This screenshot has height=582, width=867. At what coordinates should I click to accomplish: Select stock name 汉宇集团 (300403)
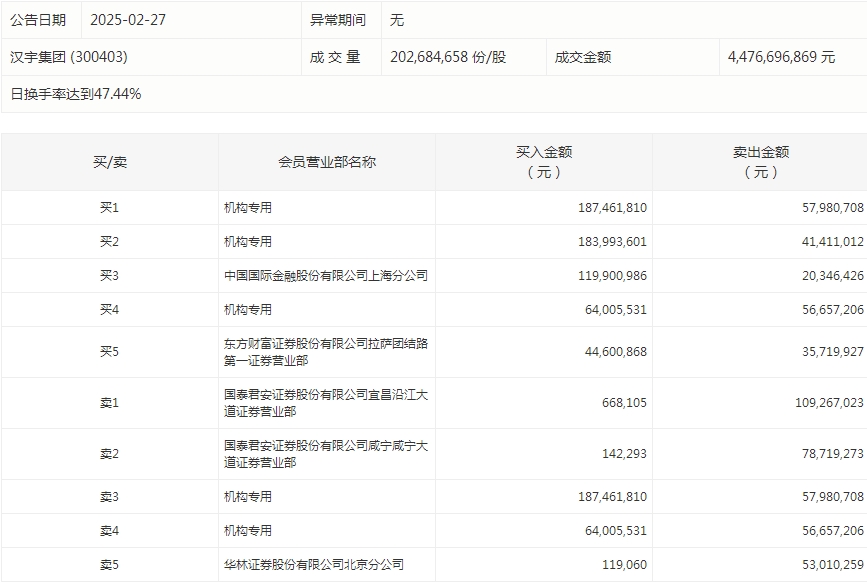[x=69, y=57]
